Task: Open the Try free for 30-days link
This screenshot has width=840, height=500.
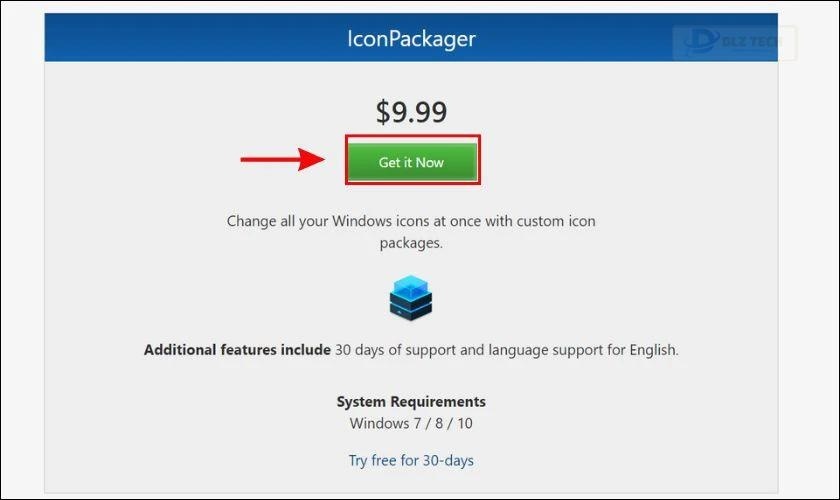Action: [411, 460]
